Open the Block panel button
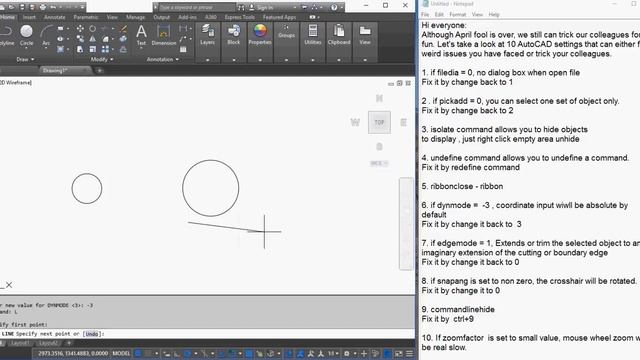This screenshot has height=360, width=640. [234, 35]
